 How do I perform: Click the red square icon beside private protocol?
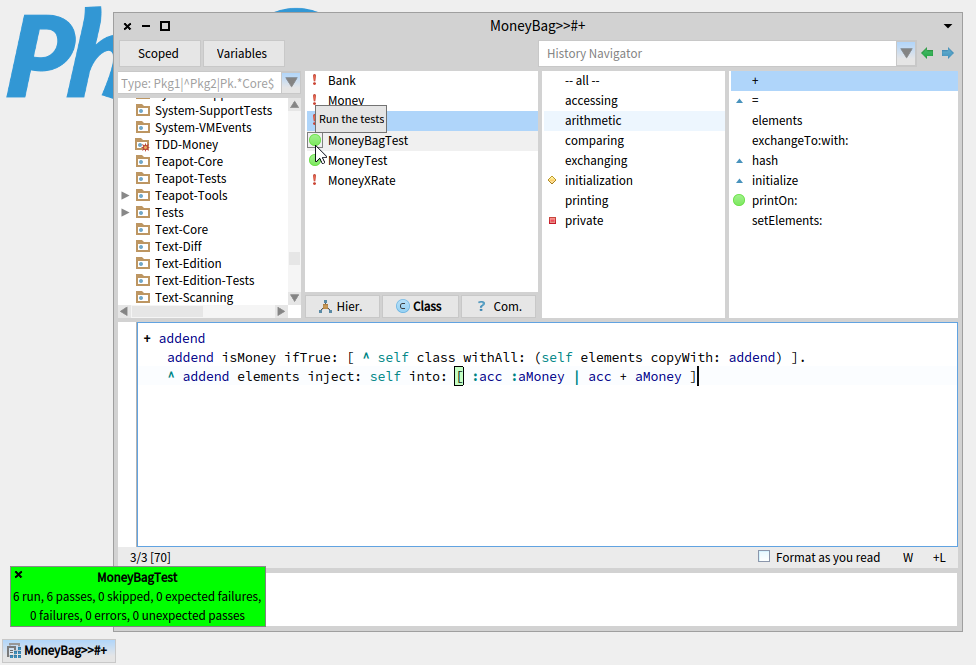click(552, 220)
